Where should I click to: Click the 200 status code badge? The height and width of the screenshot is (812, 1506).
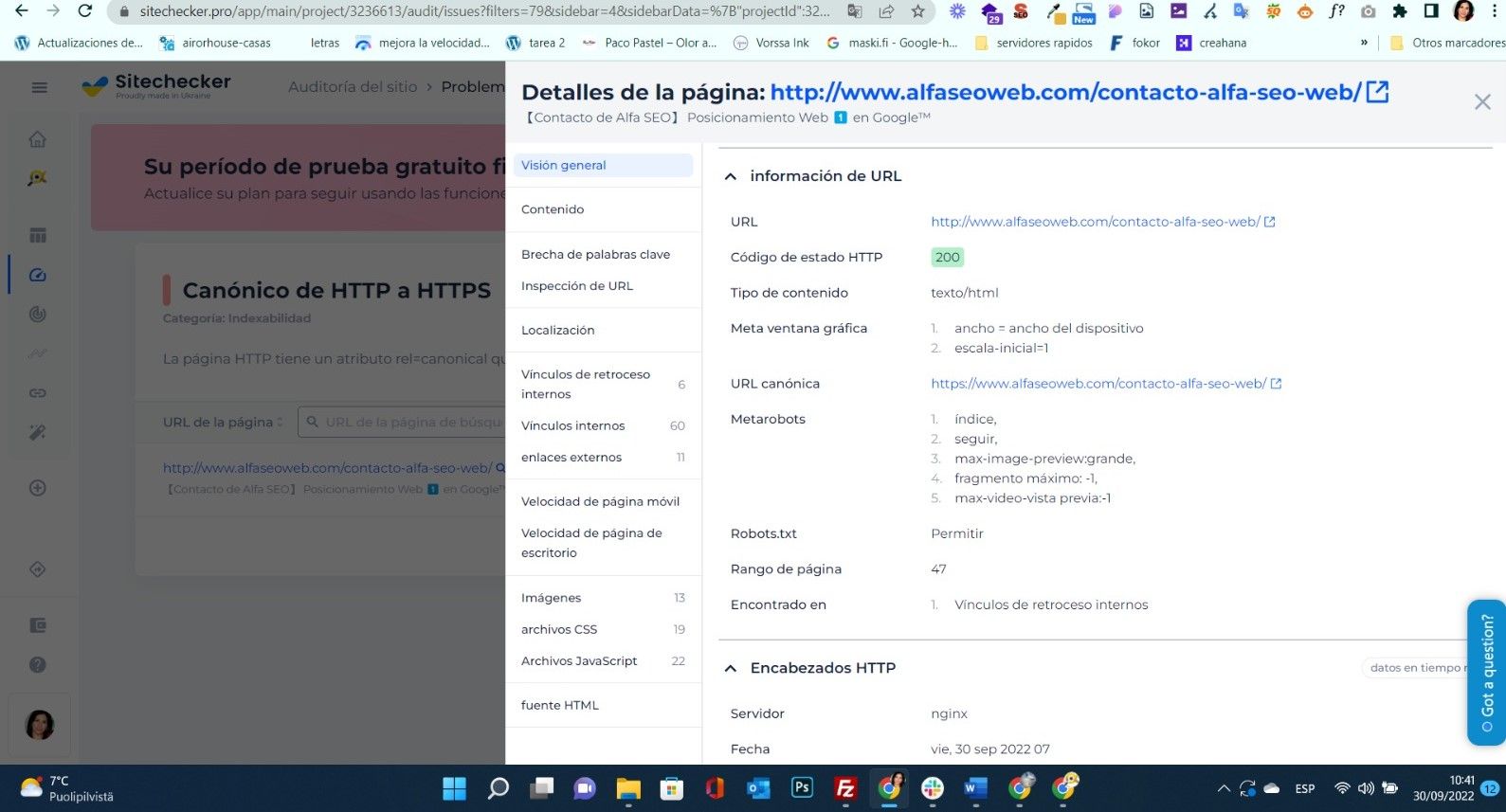(947, 257)
